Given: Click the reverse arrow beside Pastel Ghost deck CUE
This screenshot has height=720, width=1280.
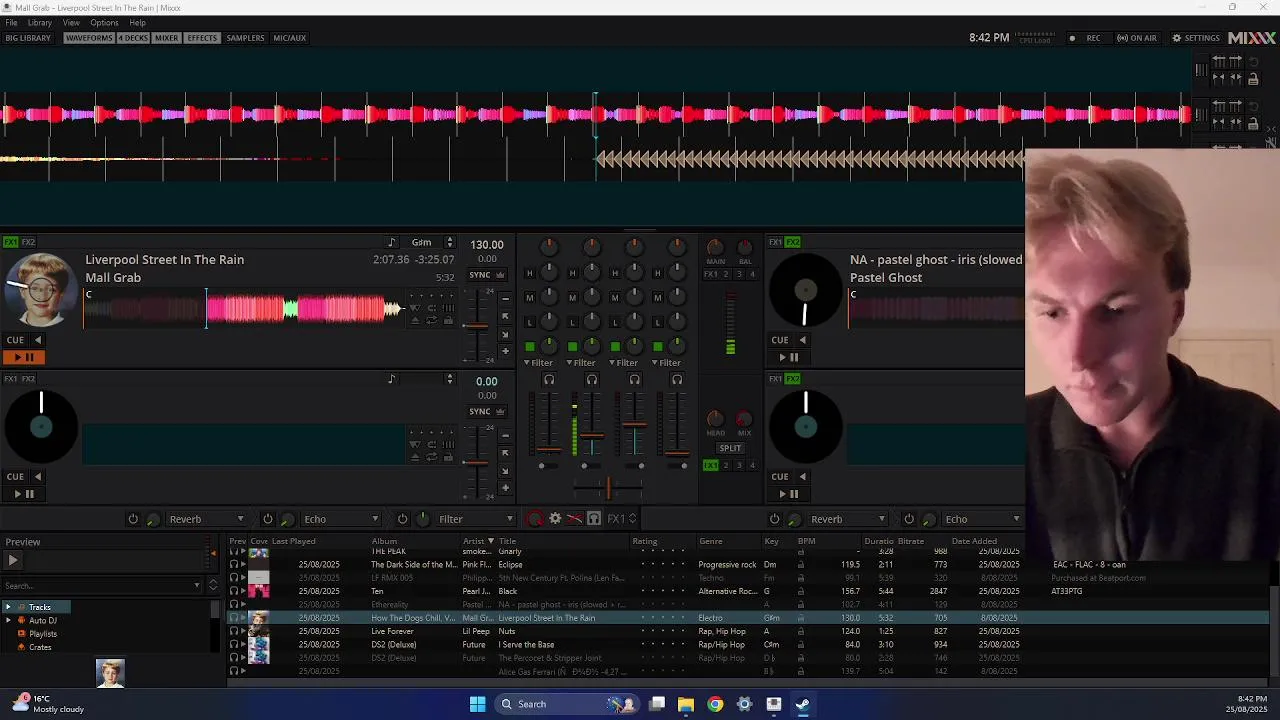Looking at the screenshot, I should pos(802,340).
